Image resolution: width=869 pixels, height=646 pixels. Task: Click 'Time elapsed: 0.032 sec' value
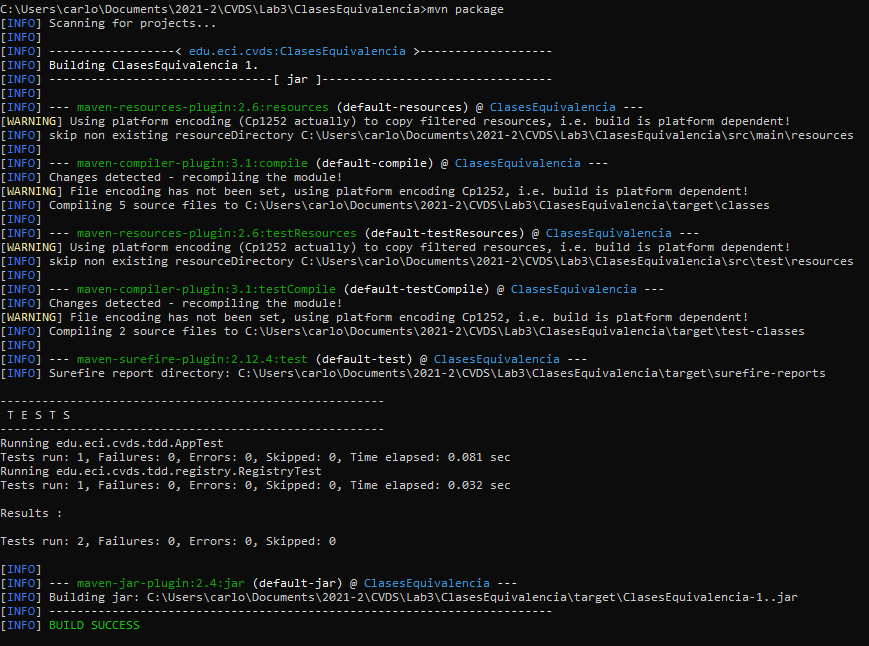430,485
